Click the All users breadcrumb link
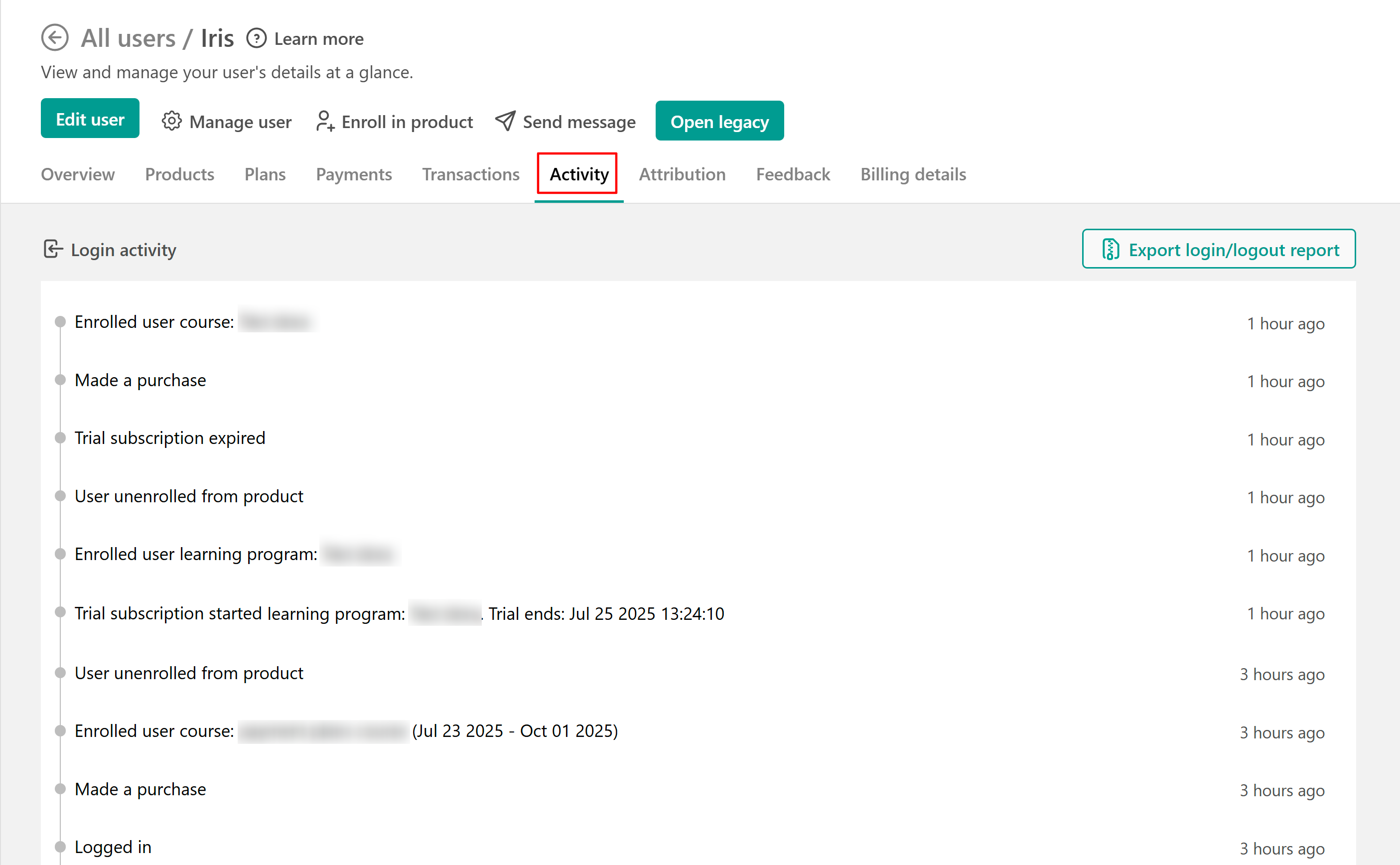 (x=128, y=39)
